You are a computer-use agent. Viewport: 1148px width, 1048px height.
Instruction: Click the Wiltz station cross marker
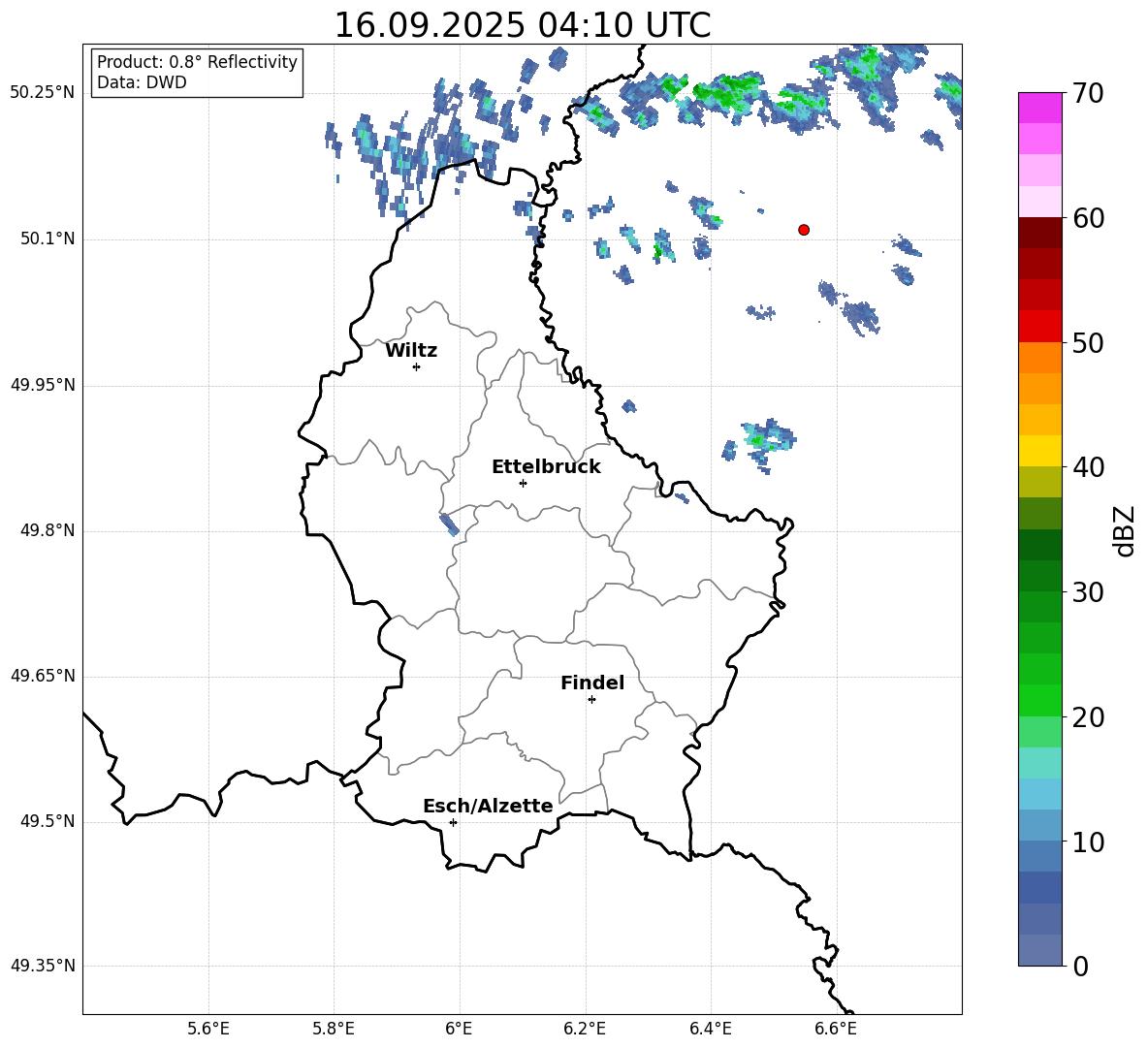(416, 366)
